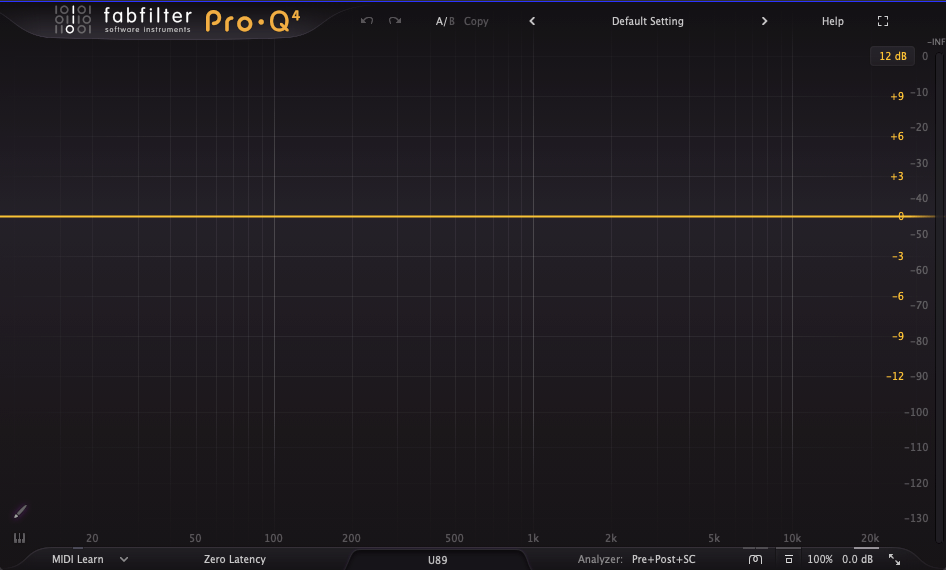Viewport: 946px width, 570px height.
Task: Go to the next preset arrow
Action: point(765,21)
